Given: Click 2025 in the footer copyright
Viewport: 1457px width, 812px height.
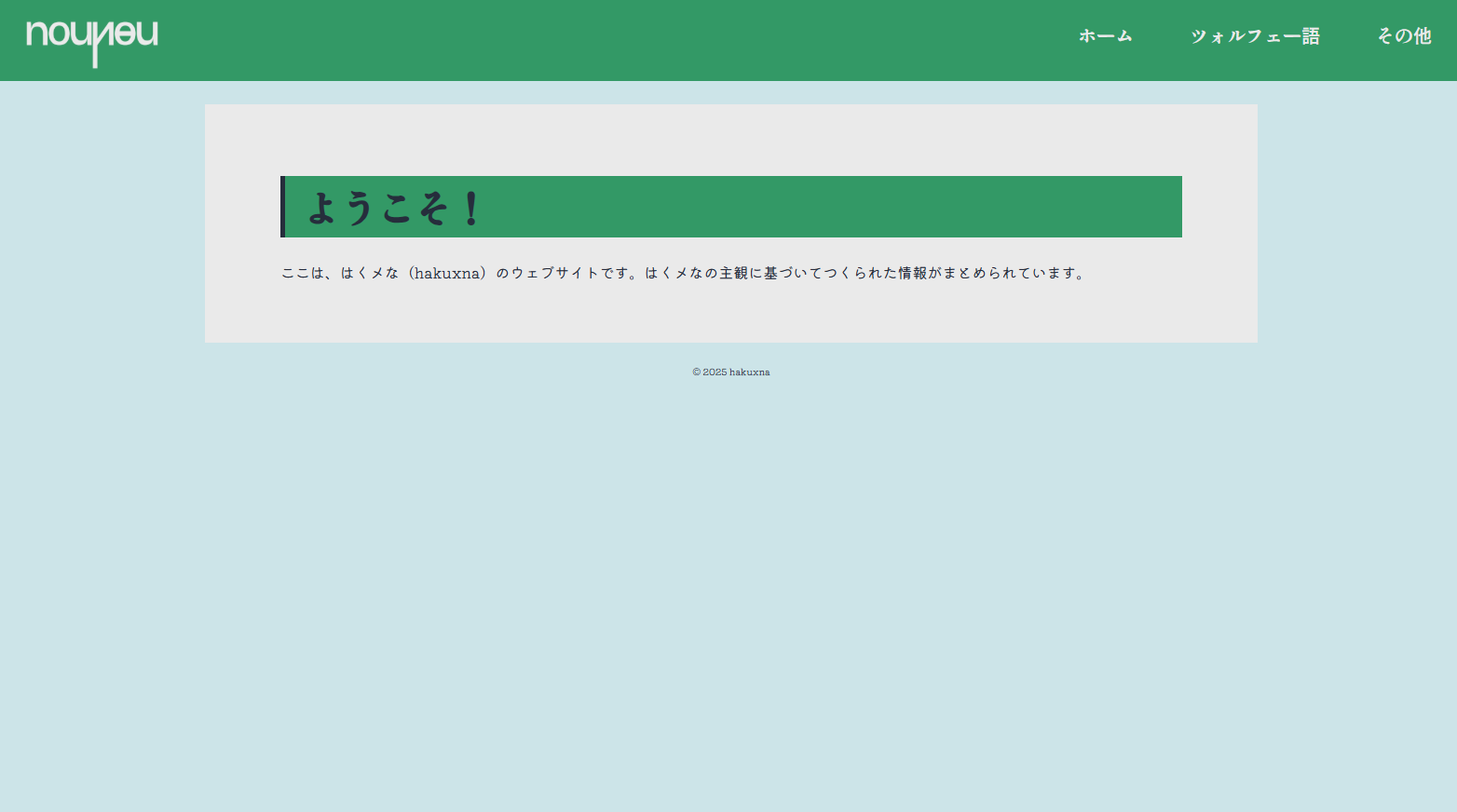Looking at the screenshot, I should 715,372.
